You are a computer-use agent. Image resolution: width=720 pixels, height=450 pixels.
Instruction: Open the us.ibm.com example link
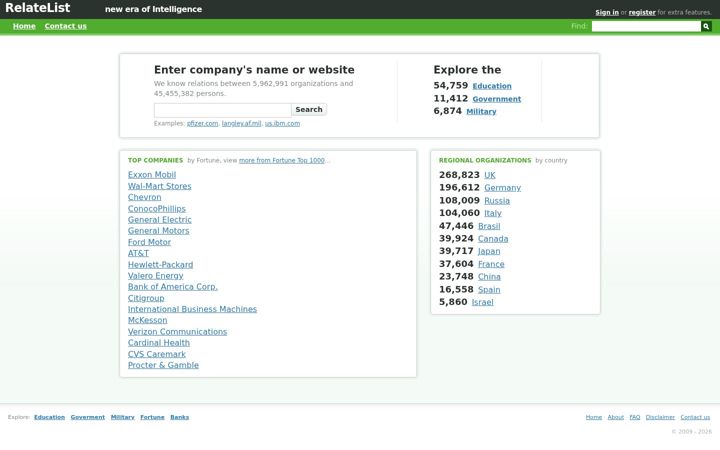coord(282,124)
